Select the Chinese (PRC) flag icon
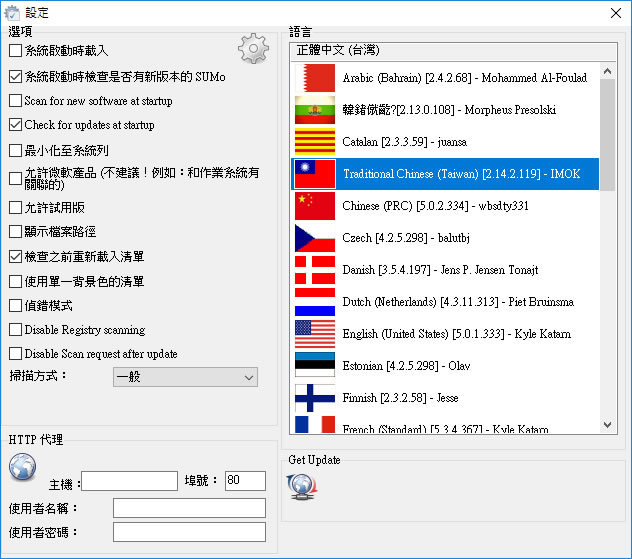 pyautogui.click(x=315, y=206)
